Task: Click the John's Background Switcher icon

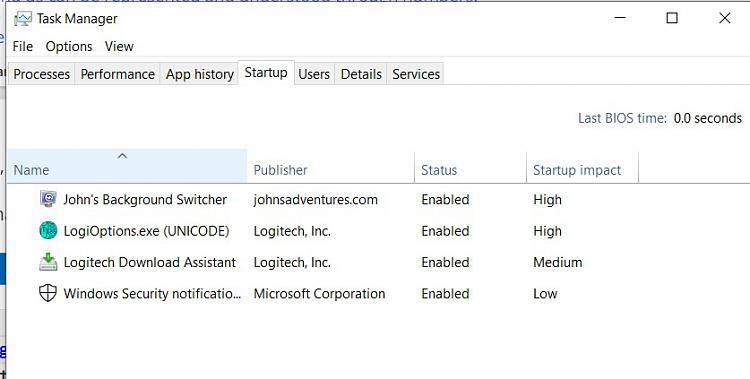Action: pyautogui.click(x=48, y=199)
